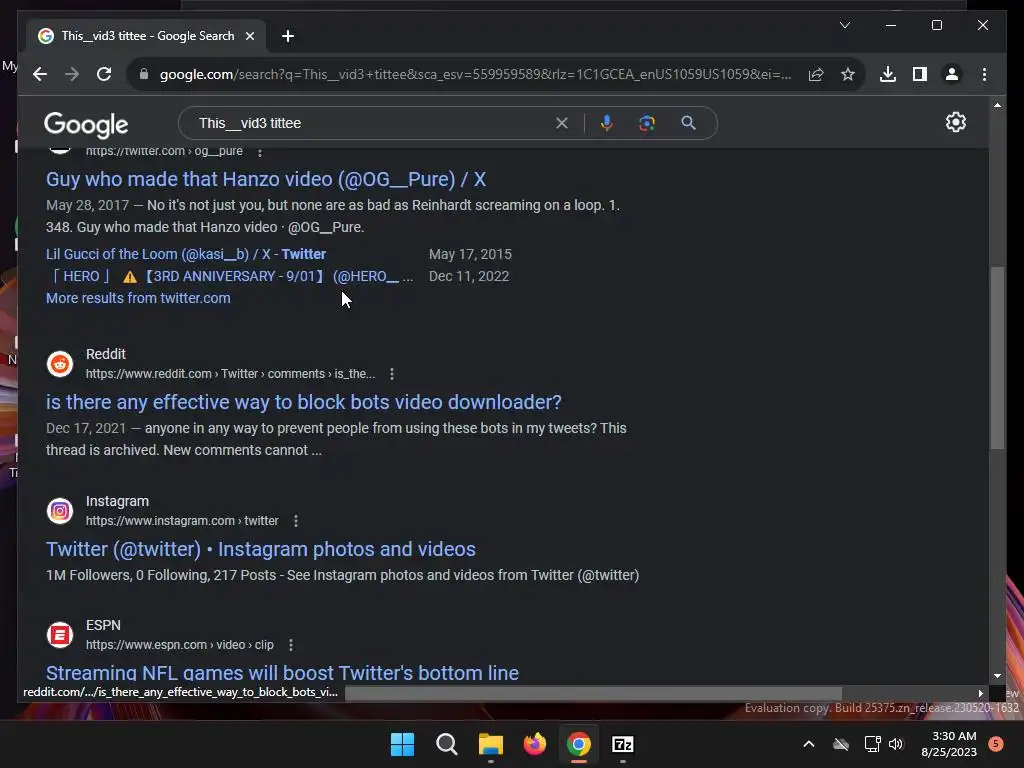Click the Instagram site name
This screenshot has width=1024, height=768.
[118, 501]
